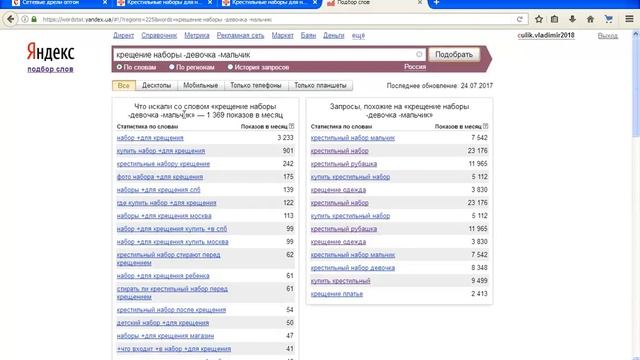Screen dimensions: 640x360
Task: Open the downloads arrow icon
Action: [572, 19]
